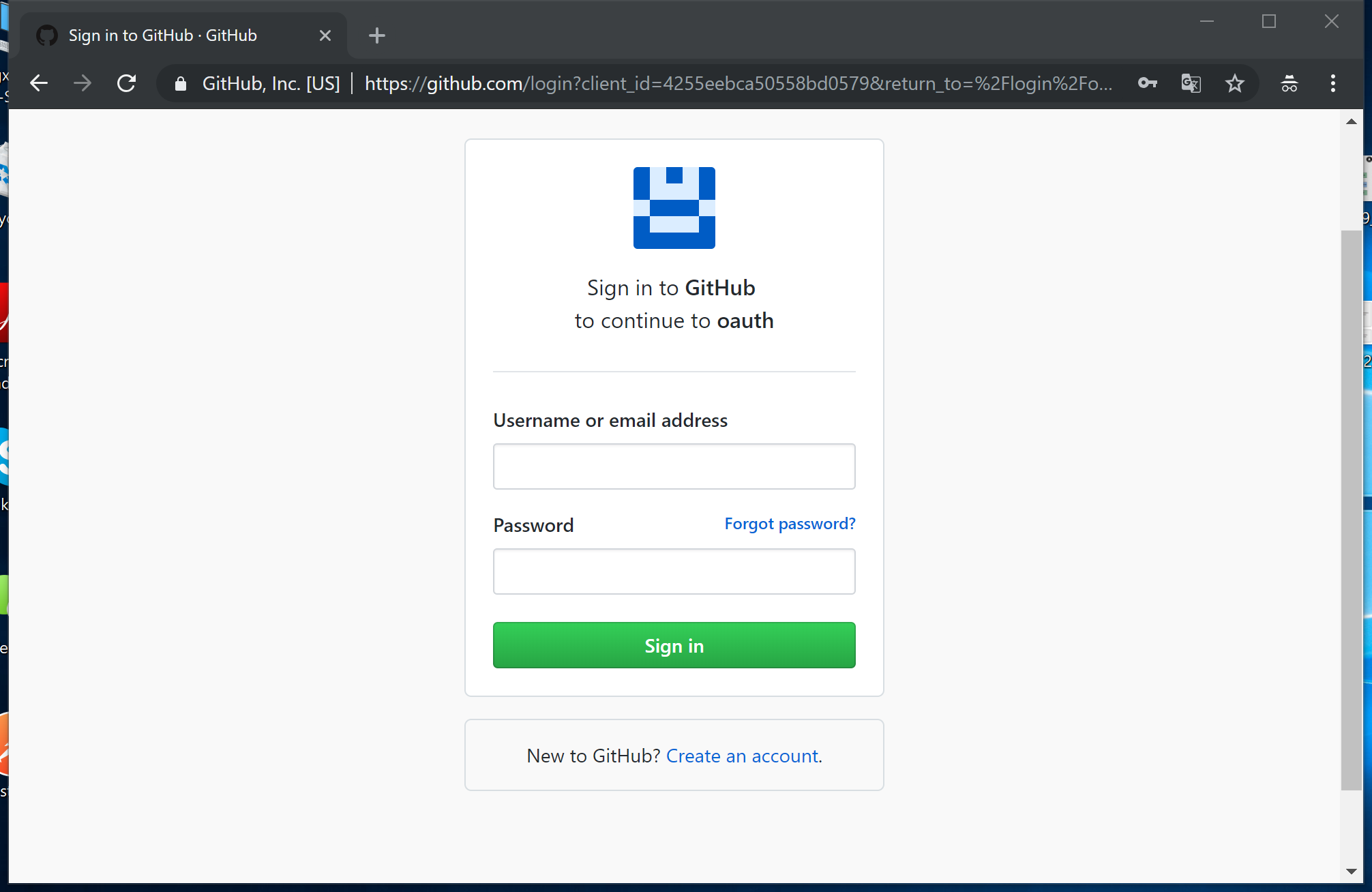Bookmark this page with star icon
This screenshot has height=892, width=1372.
click(x=1234, y=83)
